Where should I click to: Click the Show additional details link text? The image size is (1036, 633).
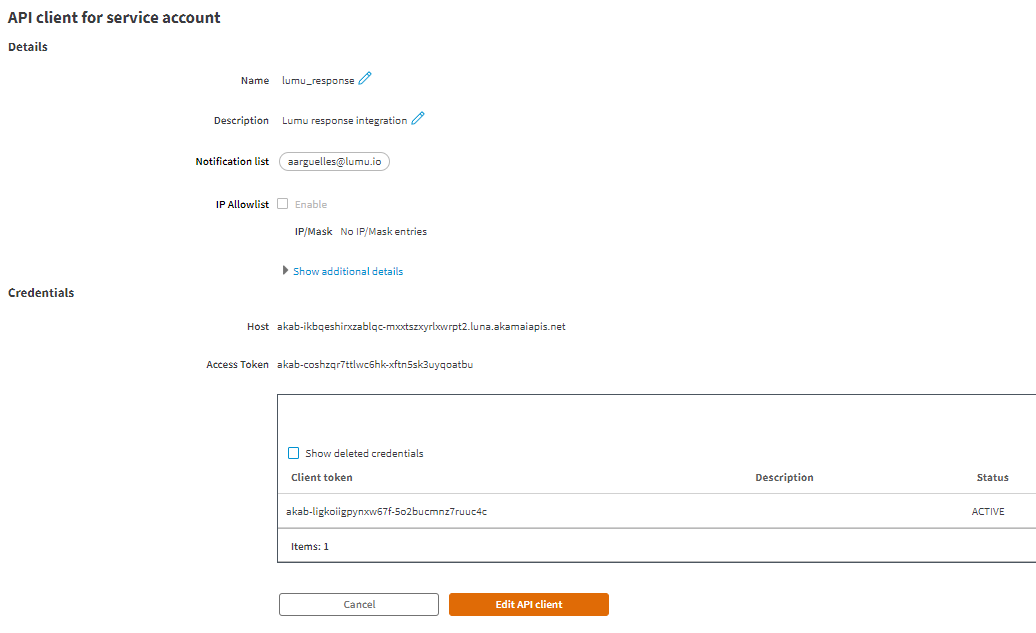pyautogui.click(x=348, y=271)
